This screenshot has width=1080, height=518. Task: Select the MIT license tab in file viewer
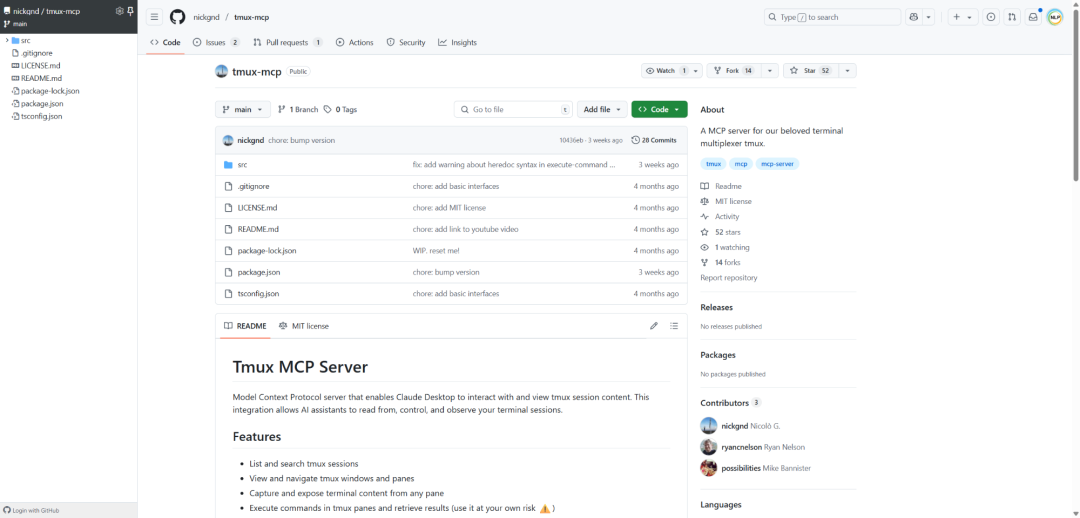pos(304,326)
